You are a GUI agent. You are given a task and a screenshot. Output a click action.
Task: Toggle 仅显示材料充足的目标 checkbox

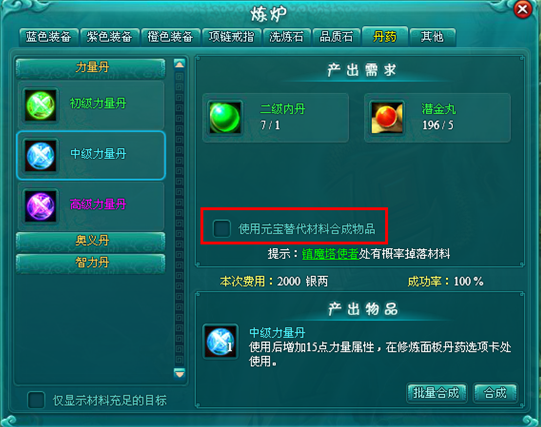point(36,400)
